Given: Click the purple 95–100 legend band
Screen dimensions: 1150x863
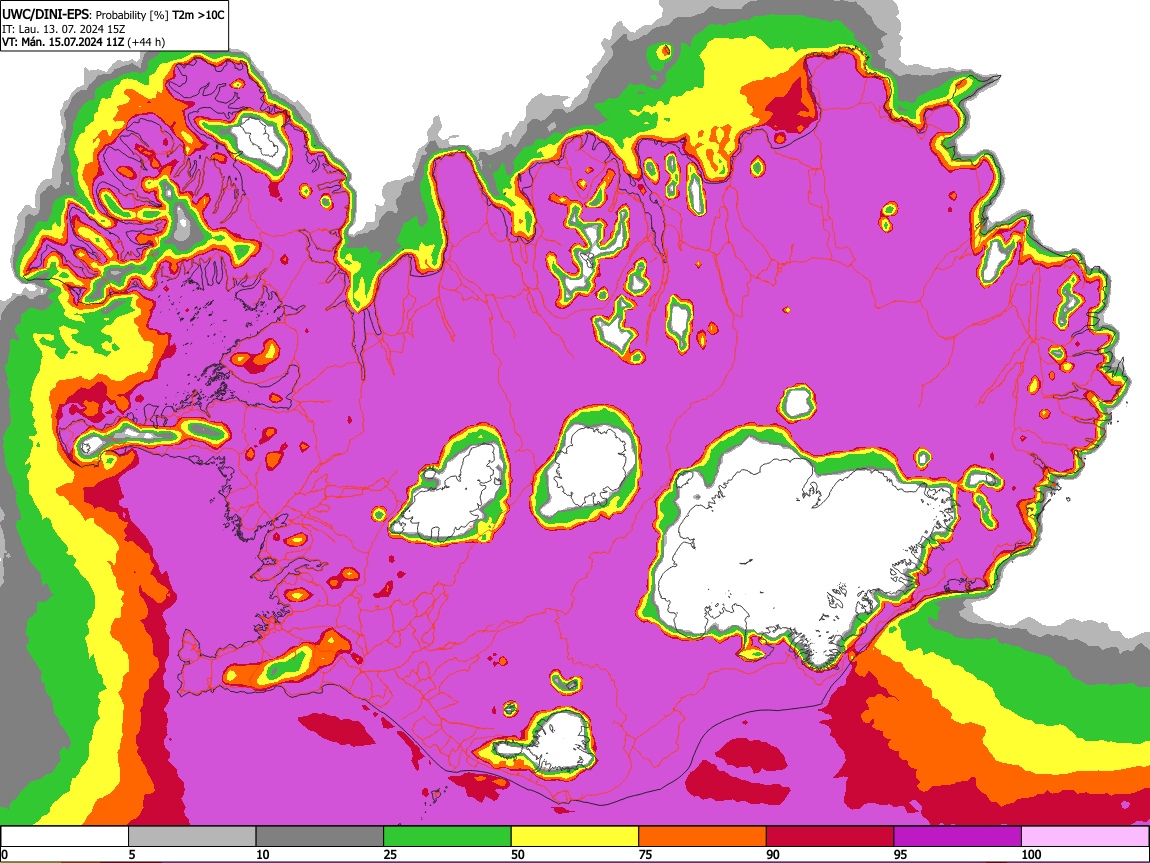Looking at the screenshot, I should [958, 837].
